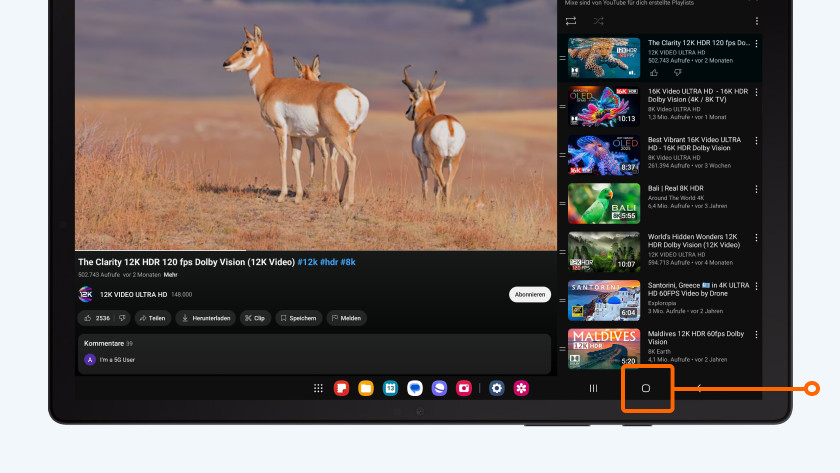Open the playlist's three-dot options menu
Screen dimensions: 840x473
pyautogui.click(x=756, y=21)
